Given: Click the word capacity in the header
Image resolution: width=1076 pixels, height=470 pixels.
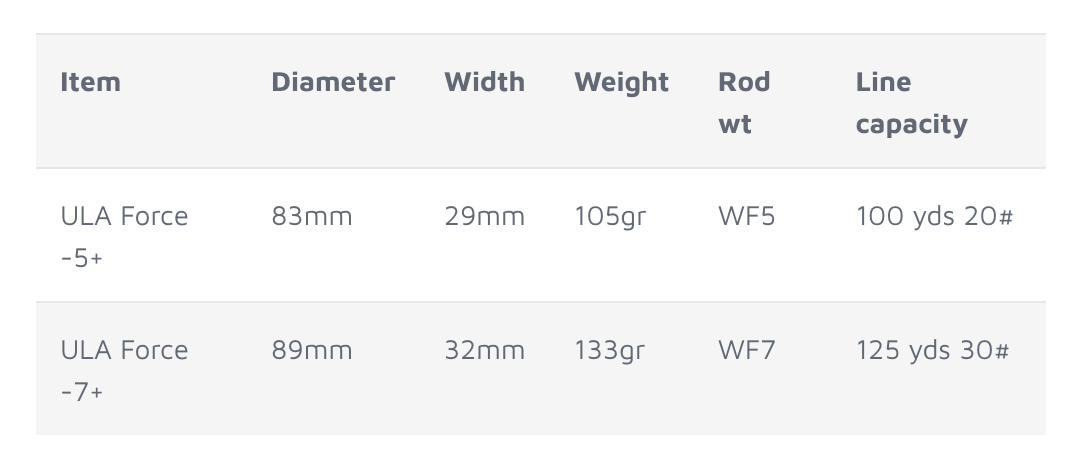Looking at the screenshot, I should (911, 126).
